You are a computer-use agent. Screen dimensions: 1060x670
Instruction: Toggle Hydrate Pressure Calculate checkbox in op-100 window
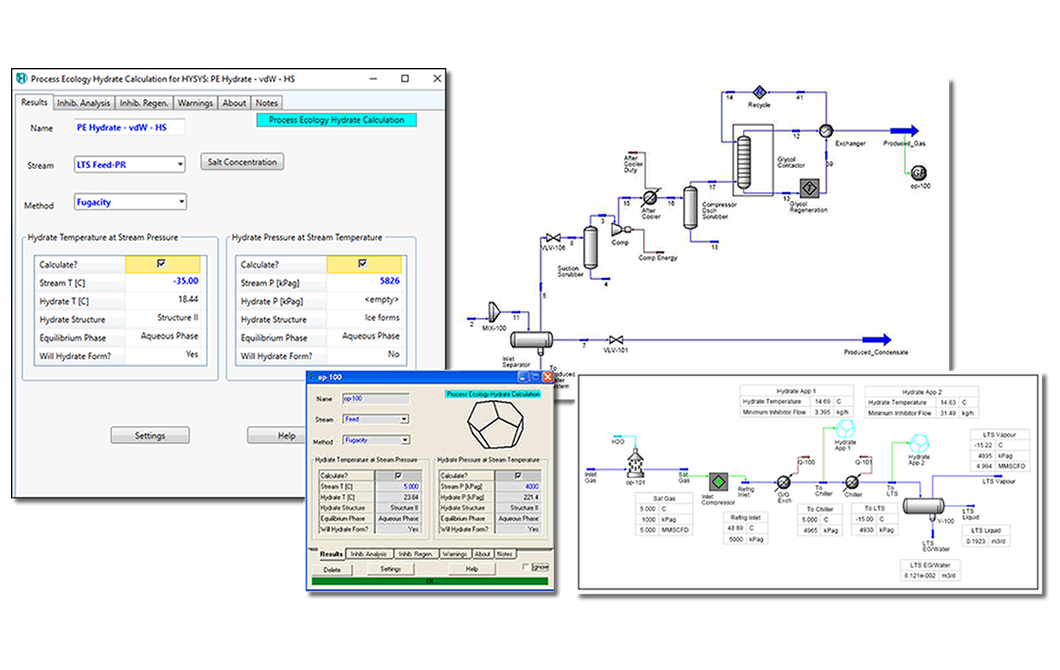(518, 475)
